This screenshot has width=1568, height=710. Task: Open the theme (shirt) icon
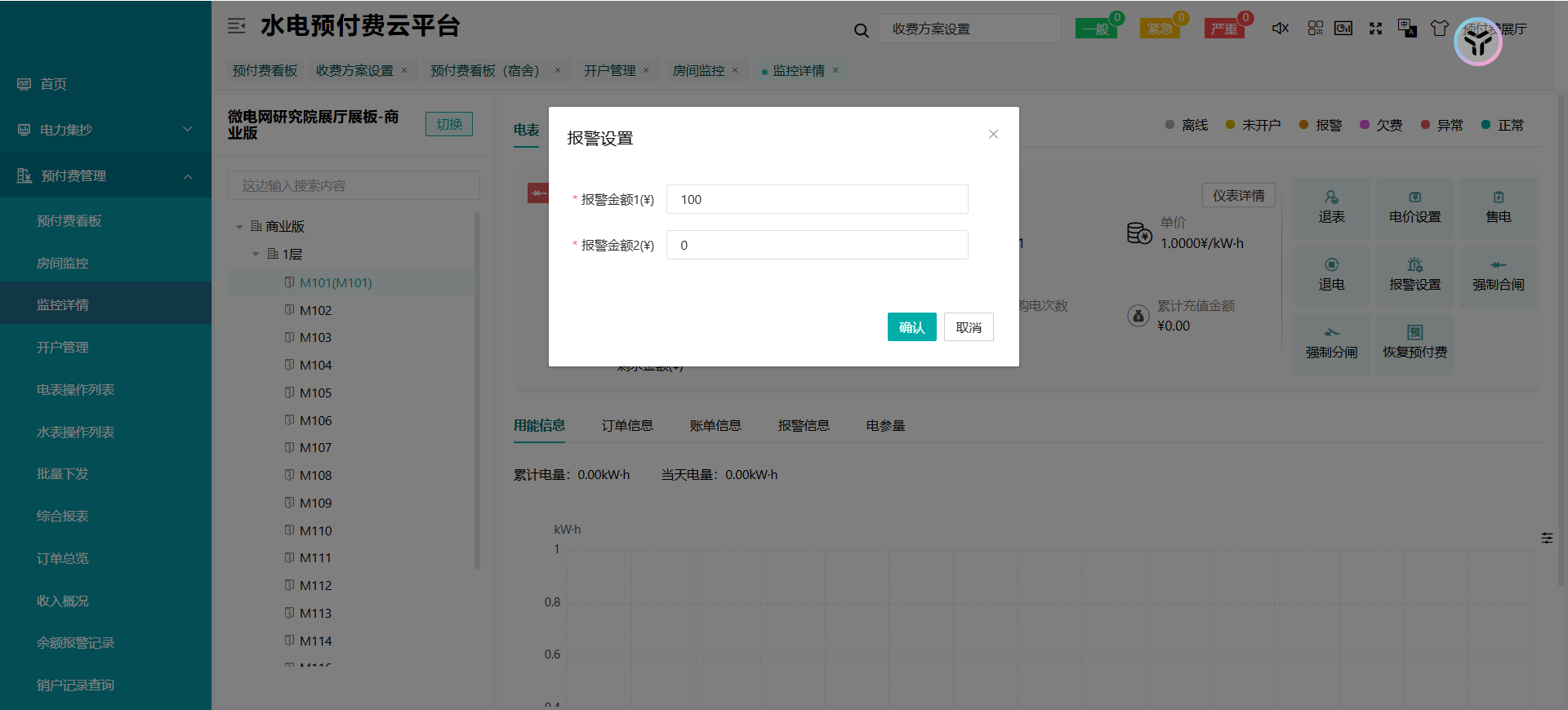coord(1439,29)
